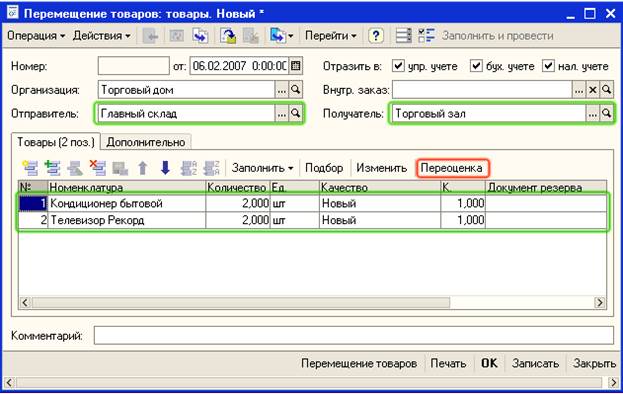Screen dimensions: 623x394
Task: Copy row with green plus icon
Action: click(52, 168)
